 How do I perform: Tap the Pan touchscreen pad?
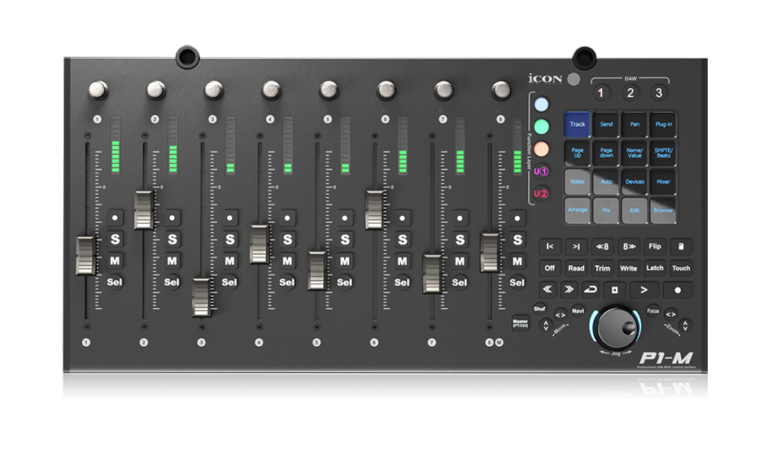tap(635, 124)
